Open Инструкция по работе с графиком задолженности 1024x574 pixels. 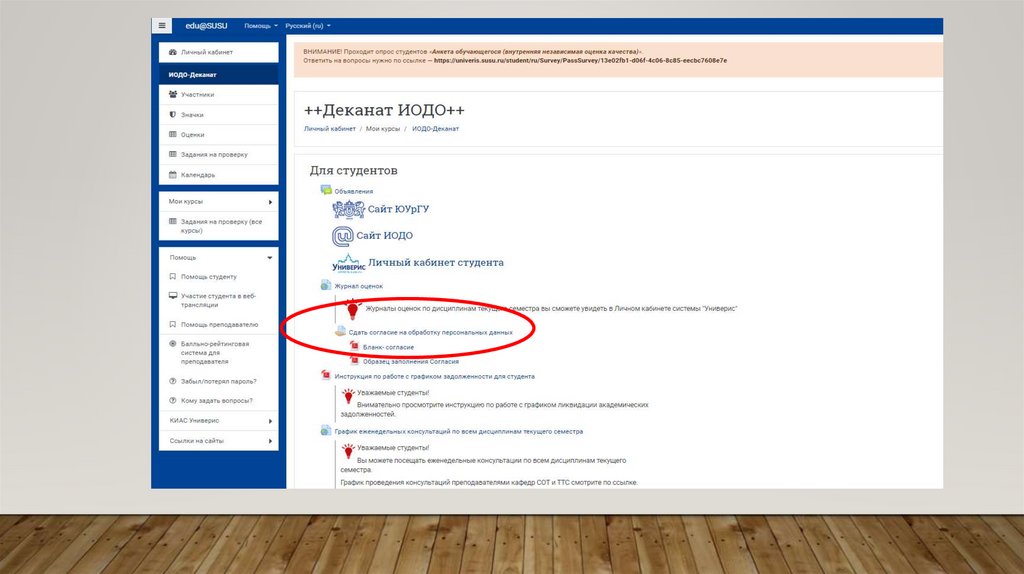pyautogui.click(x=434, y=377)
